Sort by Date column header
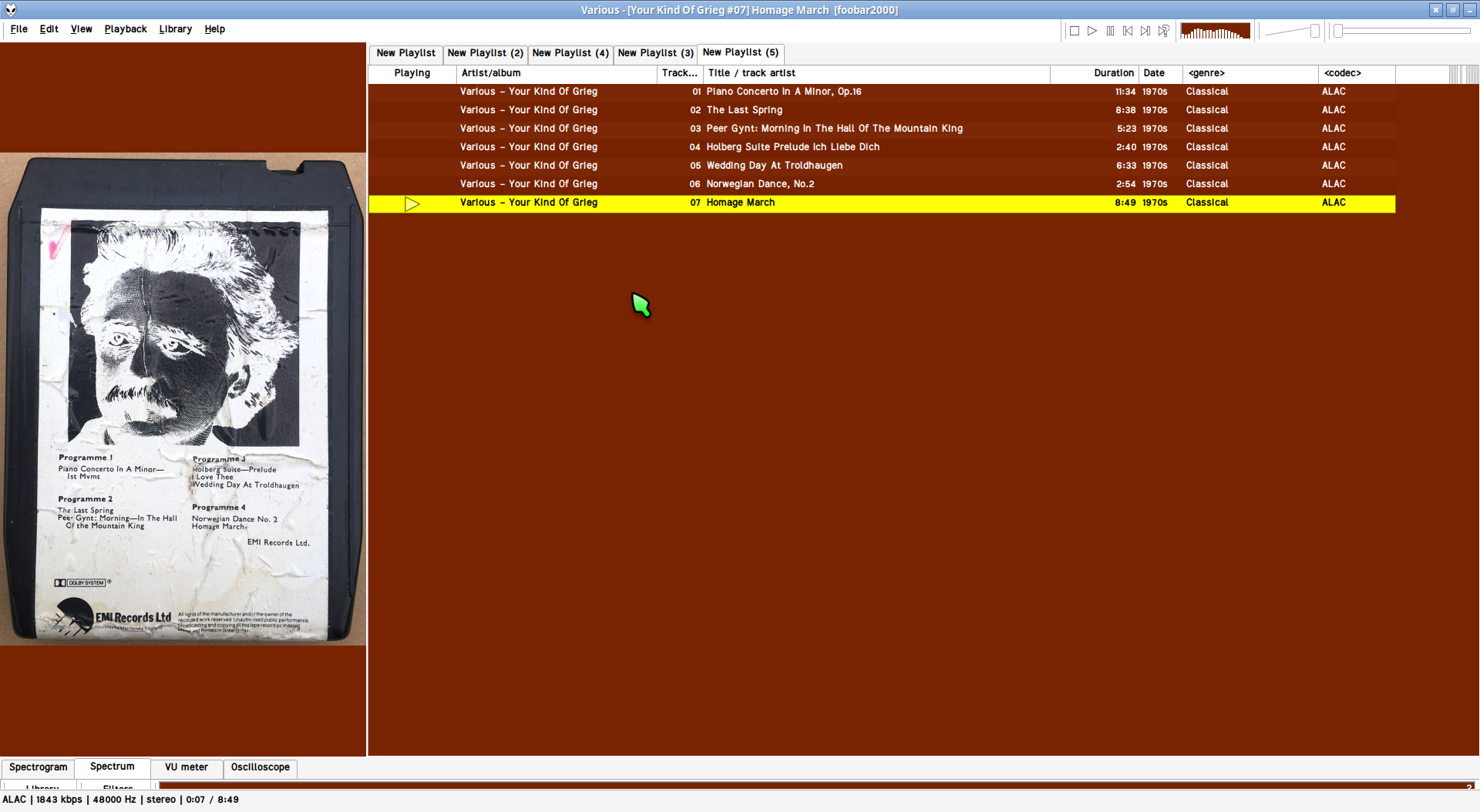This screenshot has height=812, width=1480. (x=1160, y=73)
